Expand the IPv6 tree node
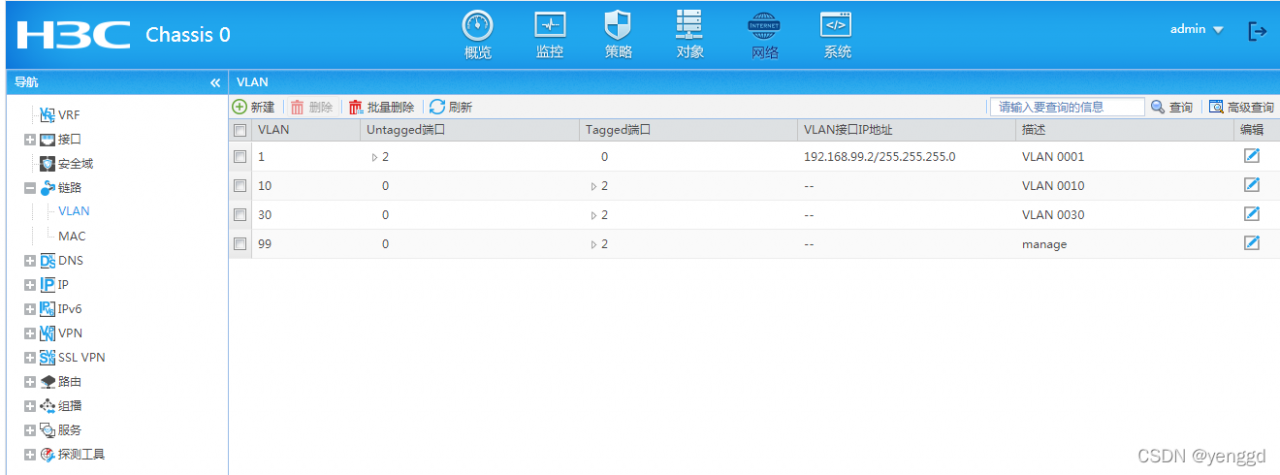 coord(30,309)
